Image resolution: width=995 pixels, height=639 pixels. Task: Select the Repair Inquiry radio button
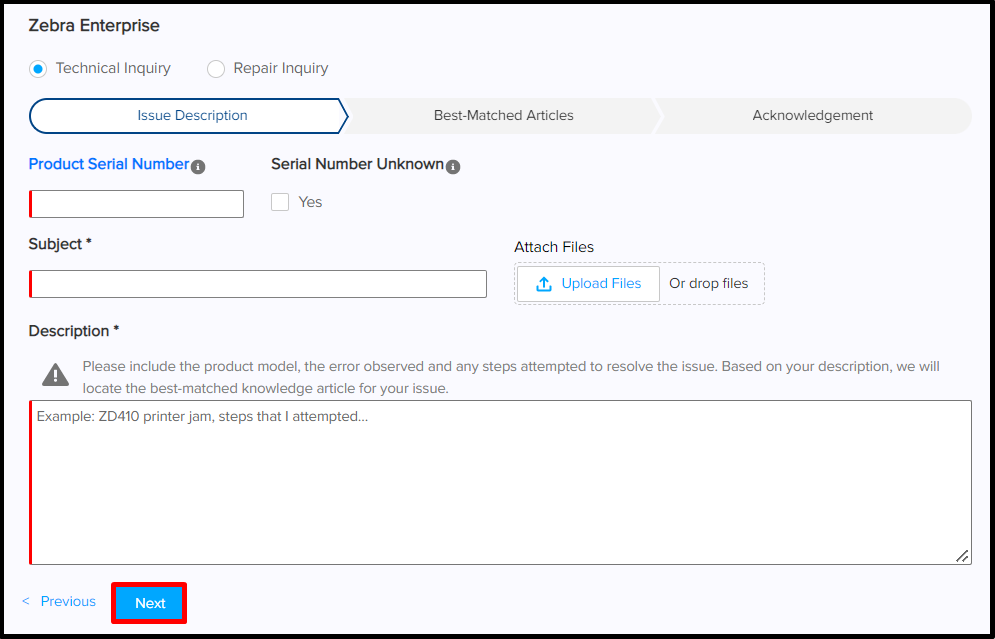point(216,68)
